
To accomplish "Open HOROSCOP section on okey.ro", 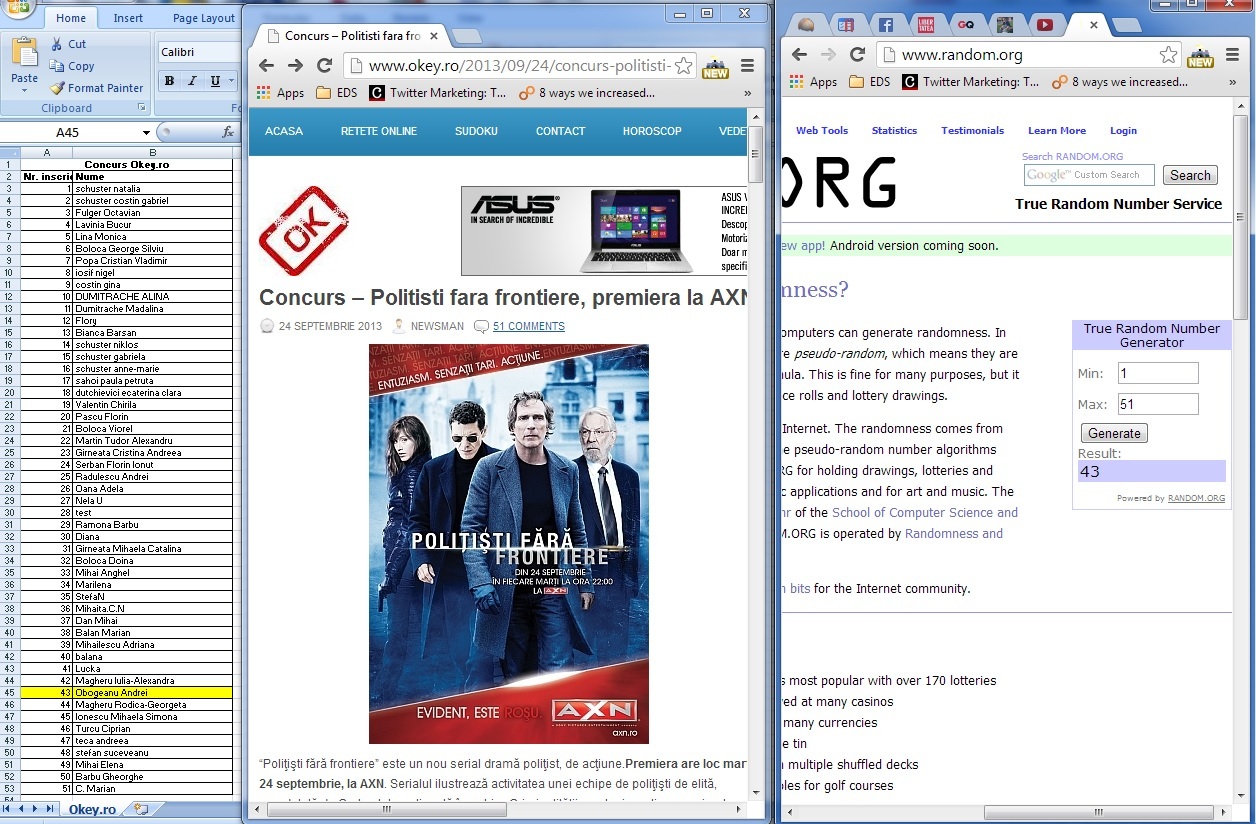I will [x=652, y=131].
